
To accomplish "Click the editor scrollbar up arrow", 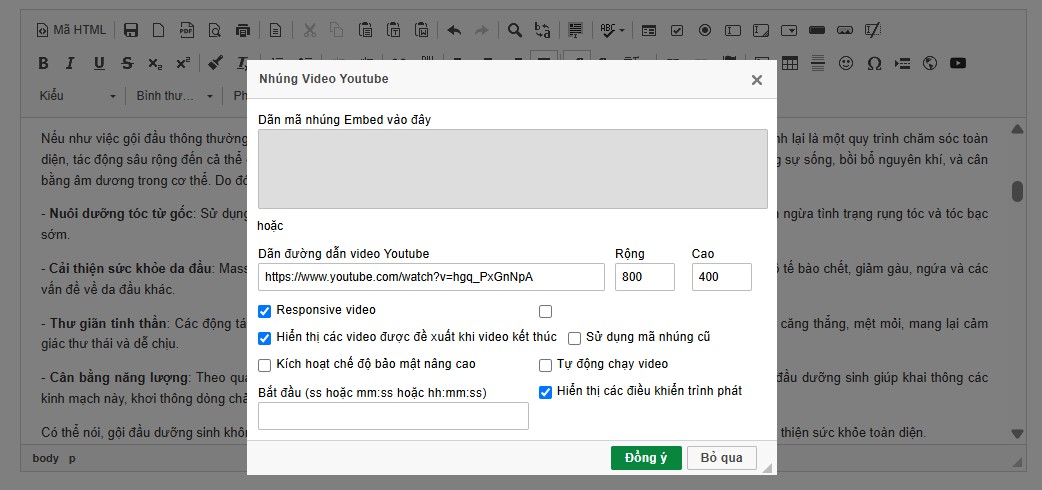I will (1017, 130).
